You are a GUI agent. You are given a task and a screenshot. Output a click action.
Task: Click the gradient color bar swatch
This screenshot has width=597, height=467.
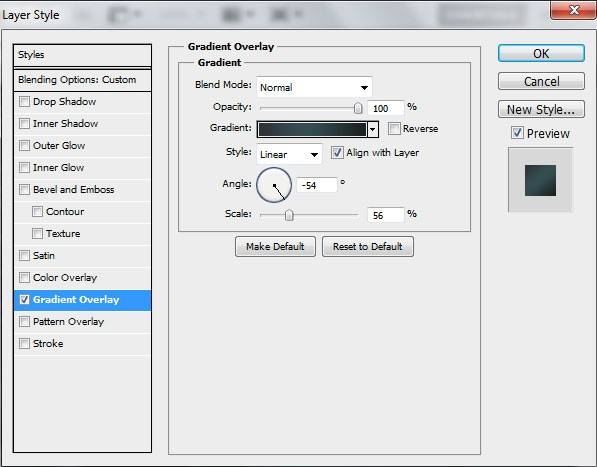click(x=312, y=129)
